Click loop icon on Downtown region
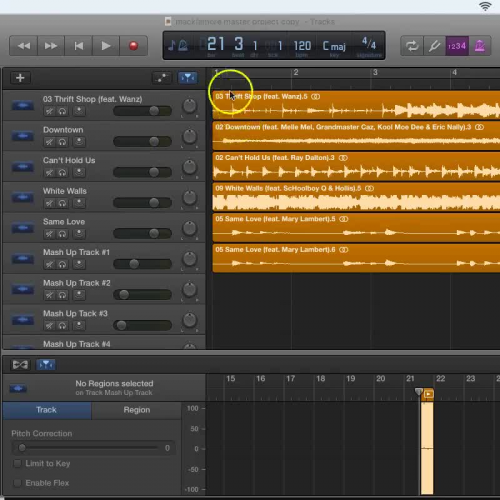The width and height of the screenshot is (500, 500). pyautogui.click(x=479, y=127)
